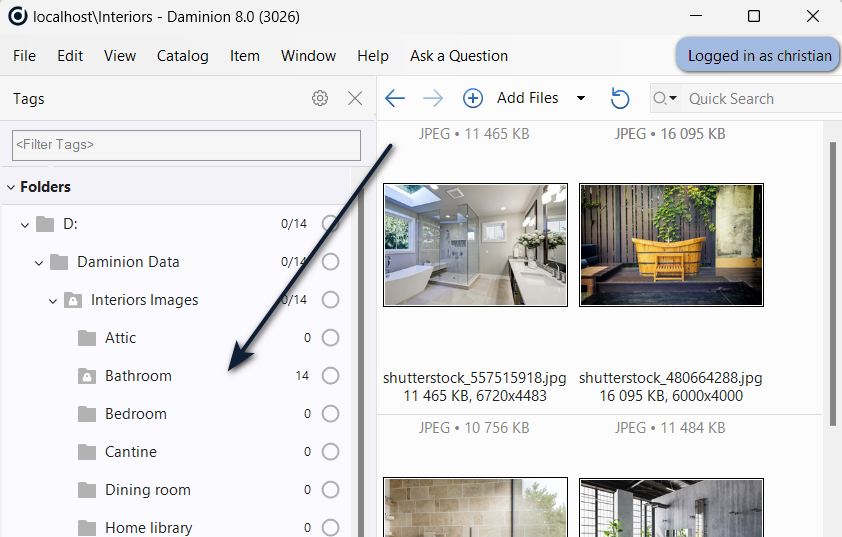Click the Quick Search magnifier icon
This screenshot has width=842, height=537.
tap(661, 98)
